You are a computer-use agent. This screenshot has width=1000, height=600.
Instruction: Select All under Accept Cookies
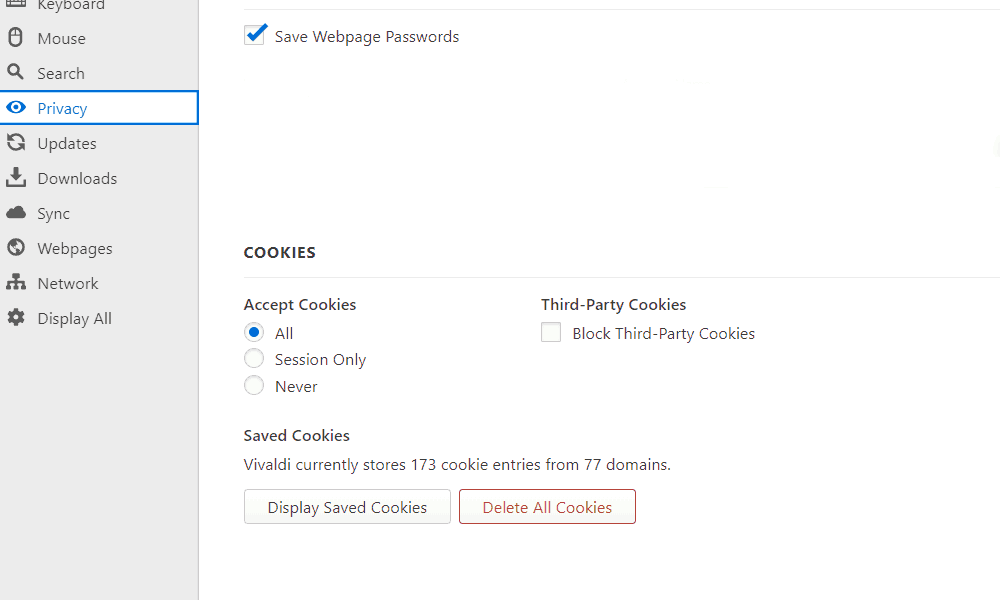tap(253, 332)
